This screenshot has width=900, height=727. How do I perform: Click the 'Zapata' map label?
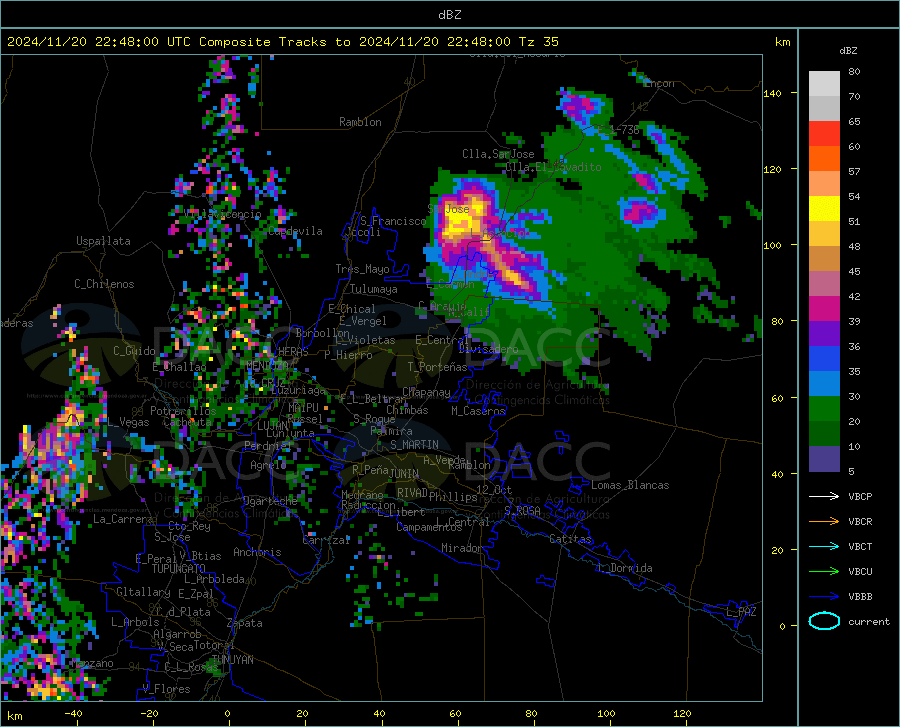coord(245,623)
